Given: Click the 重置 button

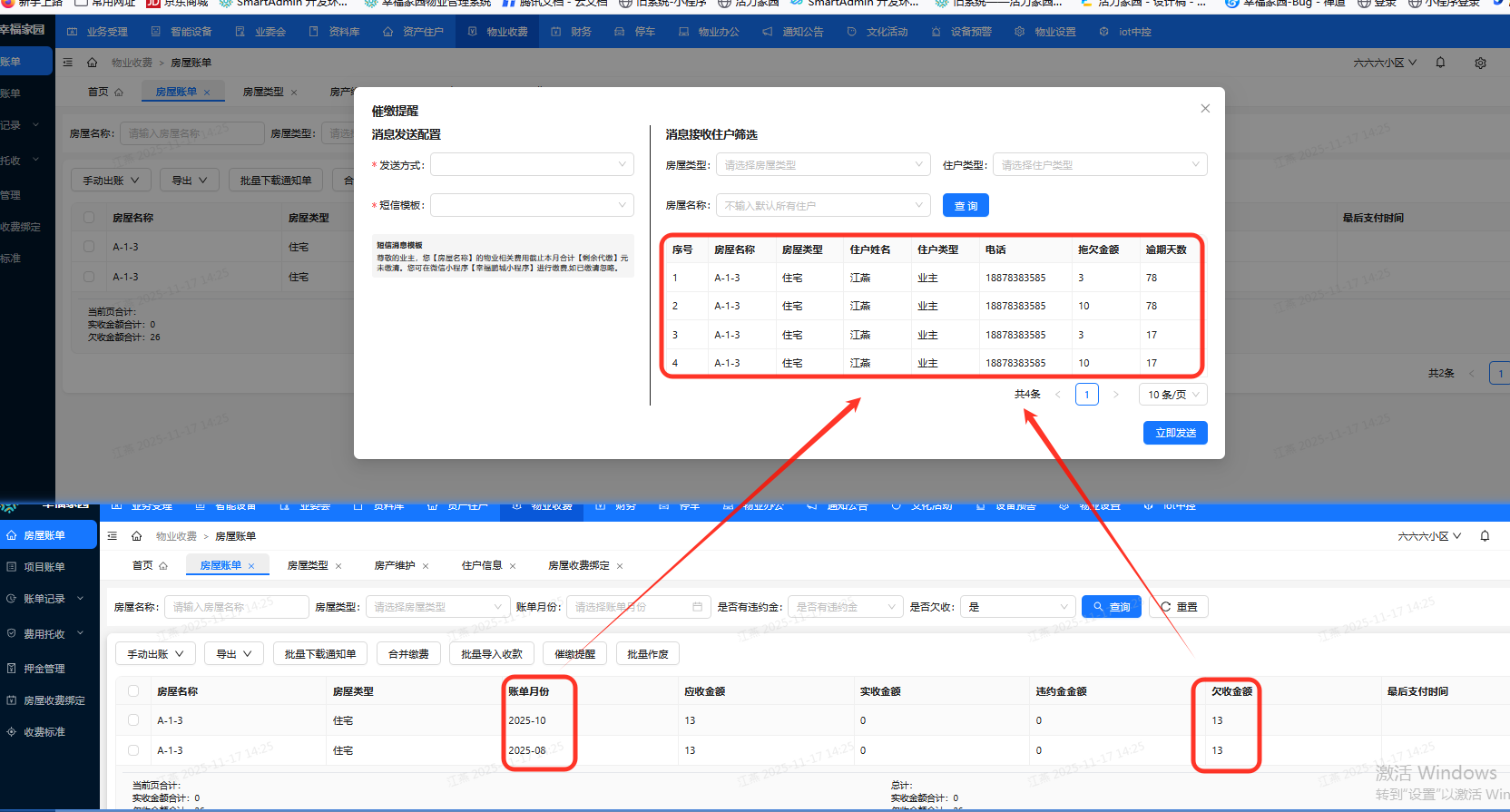Looking at the screenshot, I should 1179,607.
